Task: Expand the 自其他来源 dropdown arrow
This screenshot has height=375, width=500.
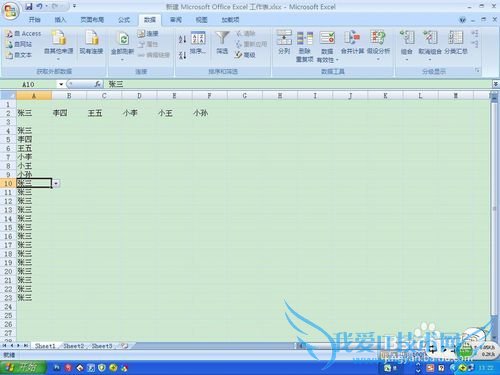Action: [x=58, y=60]
